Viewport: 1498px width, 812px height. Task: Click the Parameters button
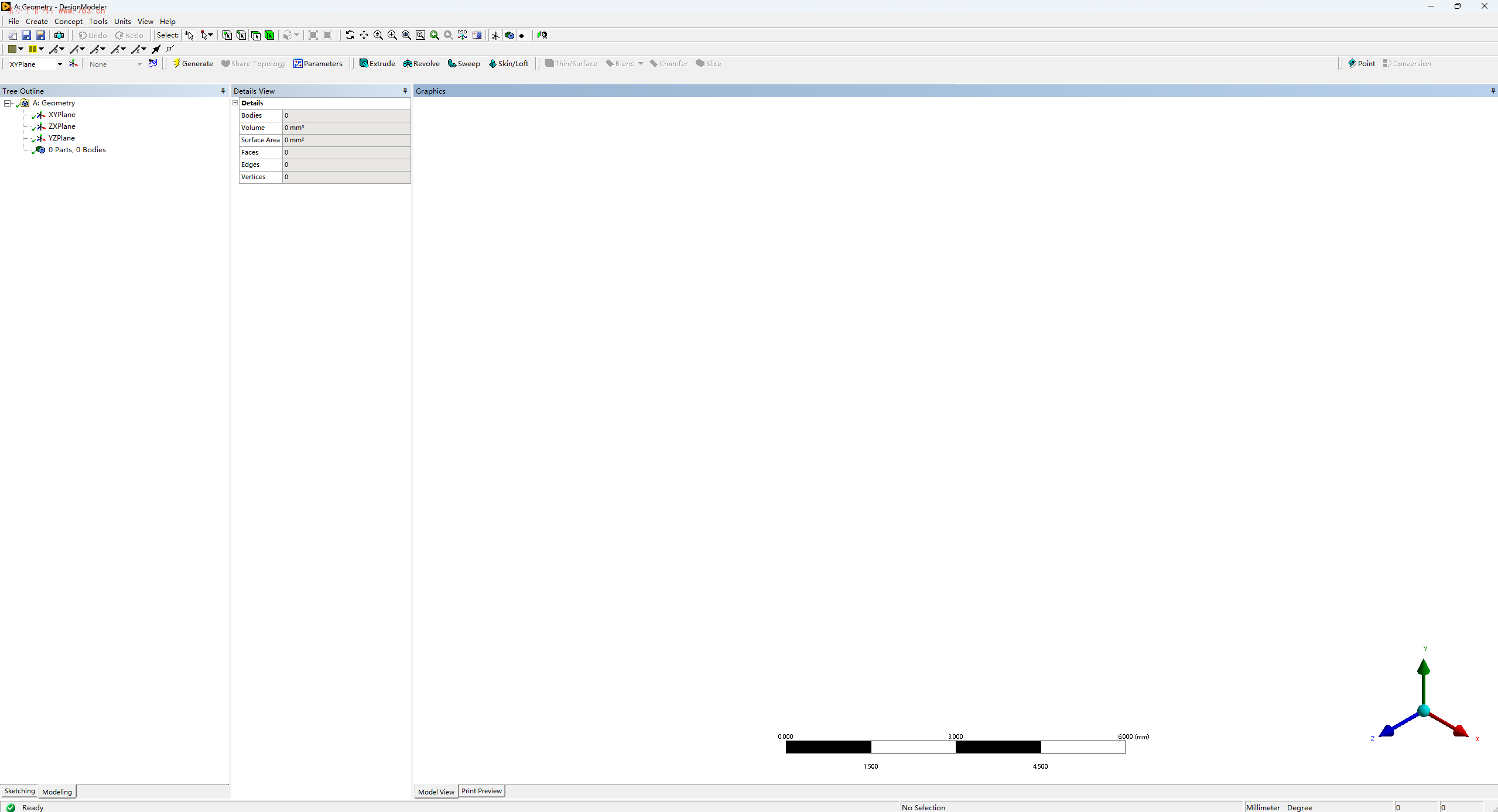(x=318, y=64)
